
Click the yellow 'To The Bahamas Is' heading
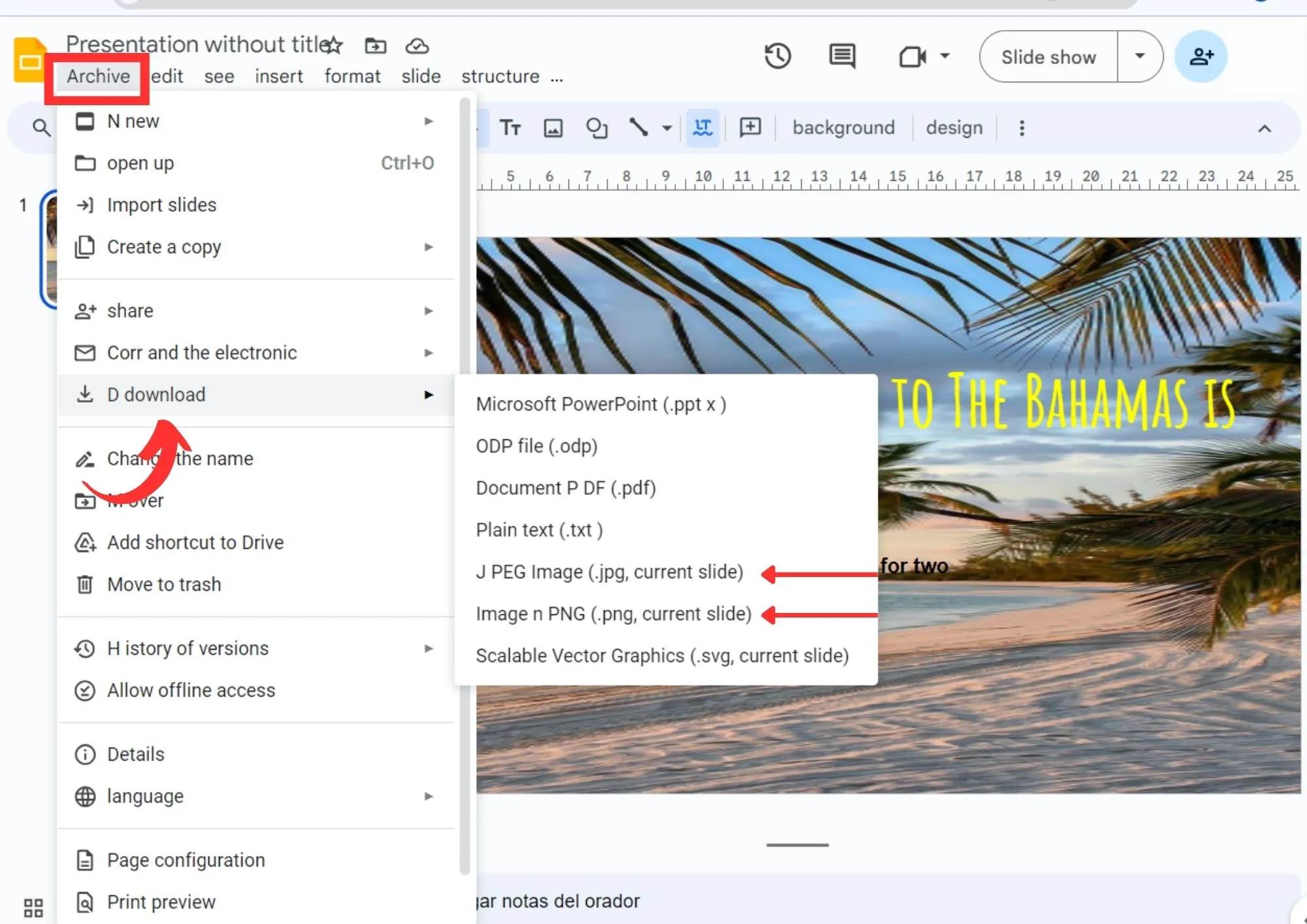click(x=1063, y=401)
